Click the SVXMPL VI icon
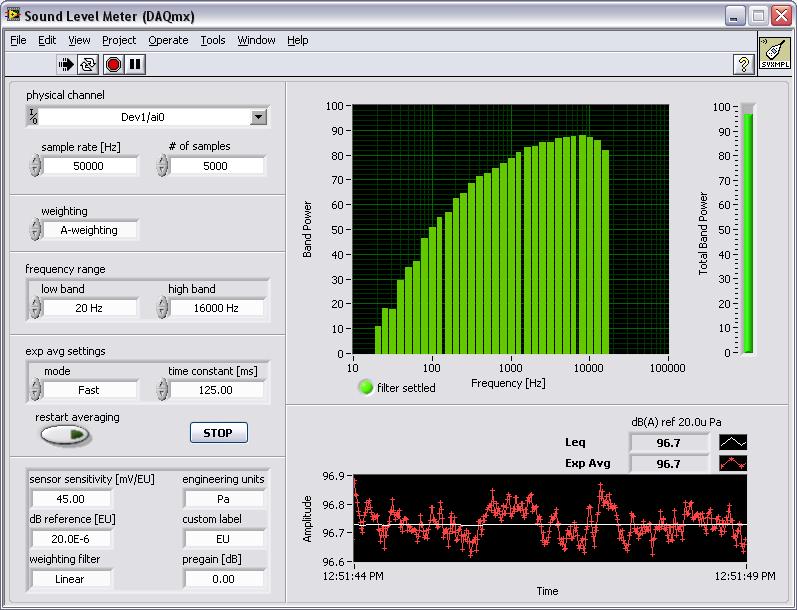Image resolution: width=797 pixels, height=610 pixels. [774, 53]
